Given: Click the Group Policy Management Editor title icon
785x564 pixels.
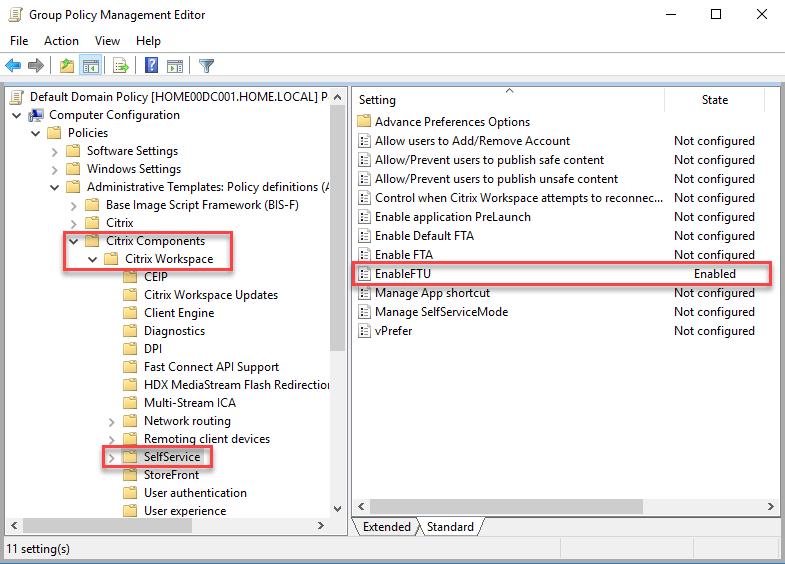Looking at the screenshot, I should [16, 15].
